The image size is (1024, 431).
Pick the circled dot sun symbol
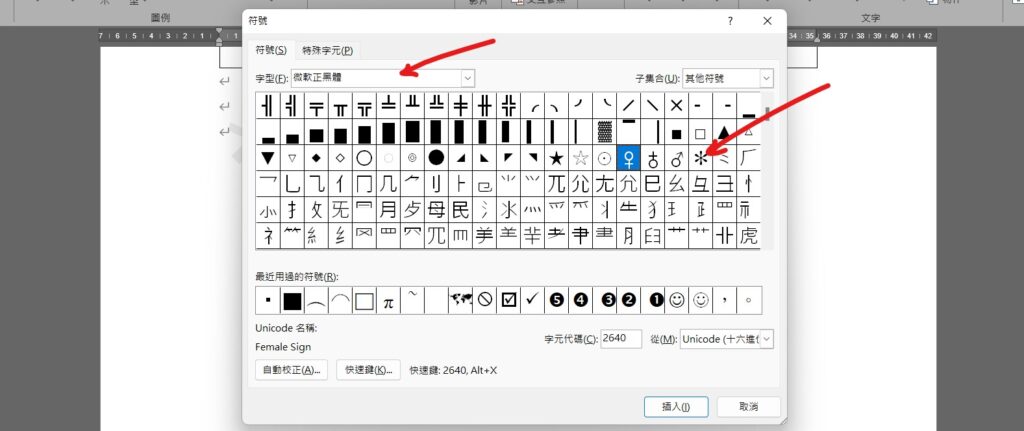tap(605, 158)
